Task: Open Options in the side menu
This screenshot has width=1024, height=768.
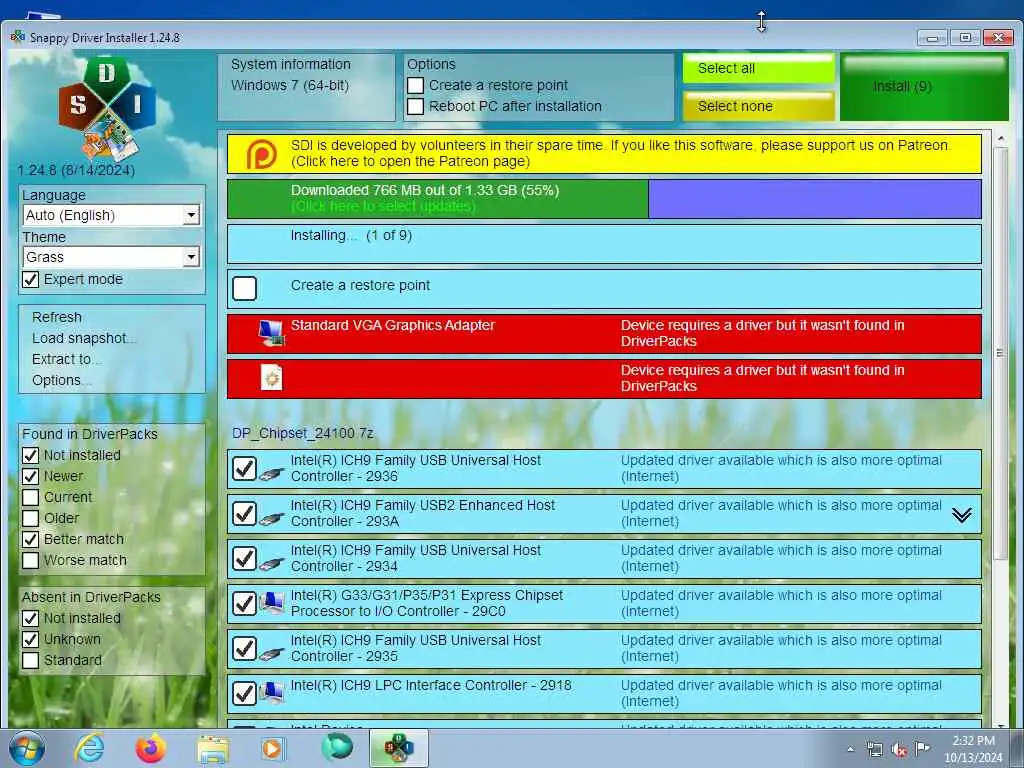Action: 61,380
